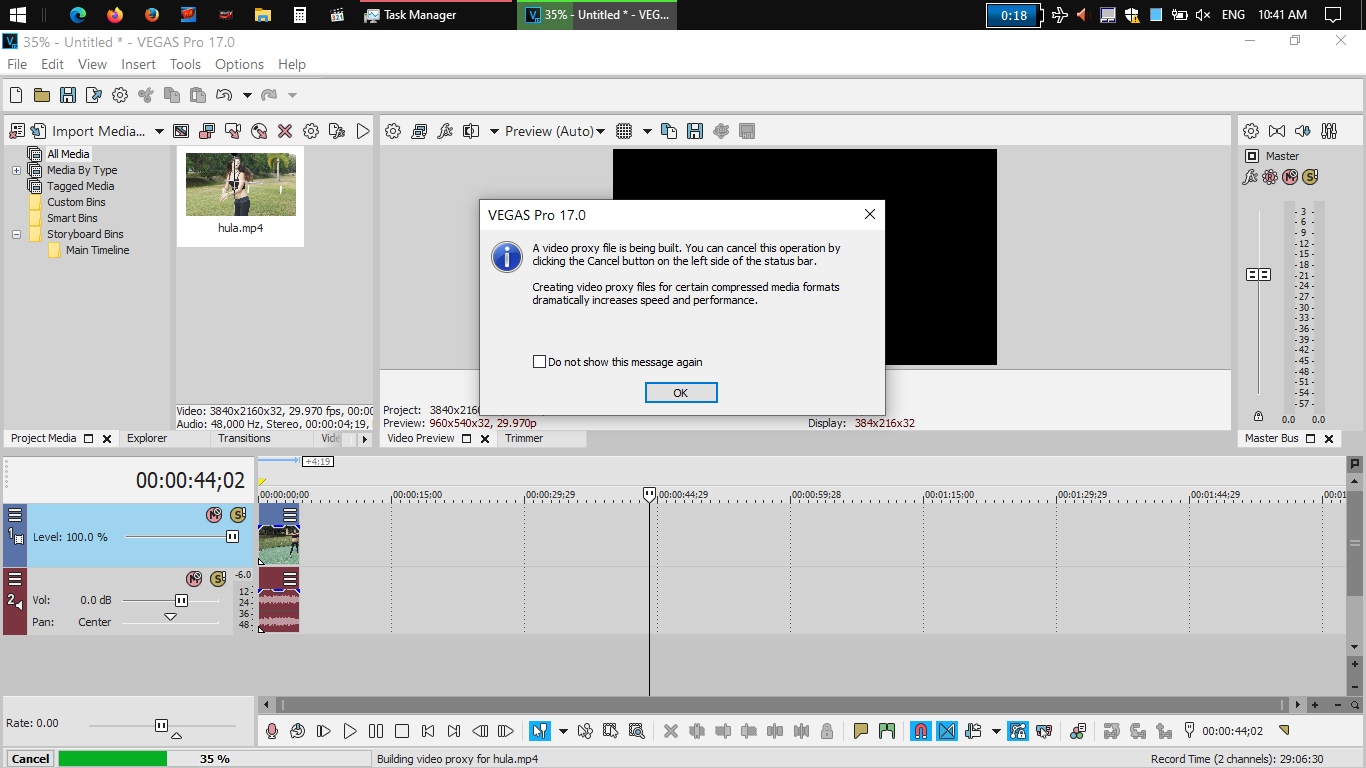Click the Downmix Output icon in Master Bus

coord(1277,131)
